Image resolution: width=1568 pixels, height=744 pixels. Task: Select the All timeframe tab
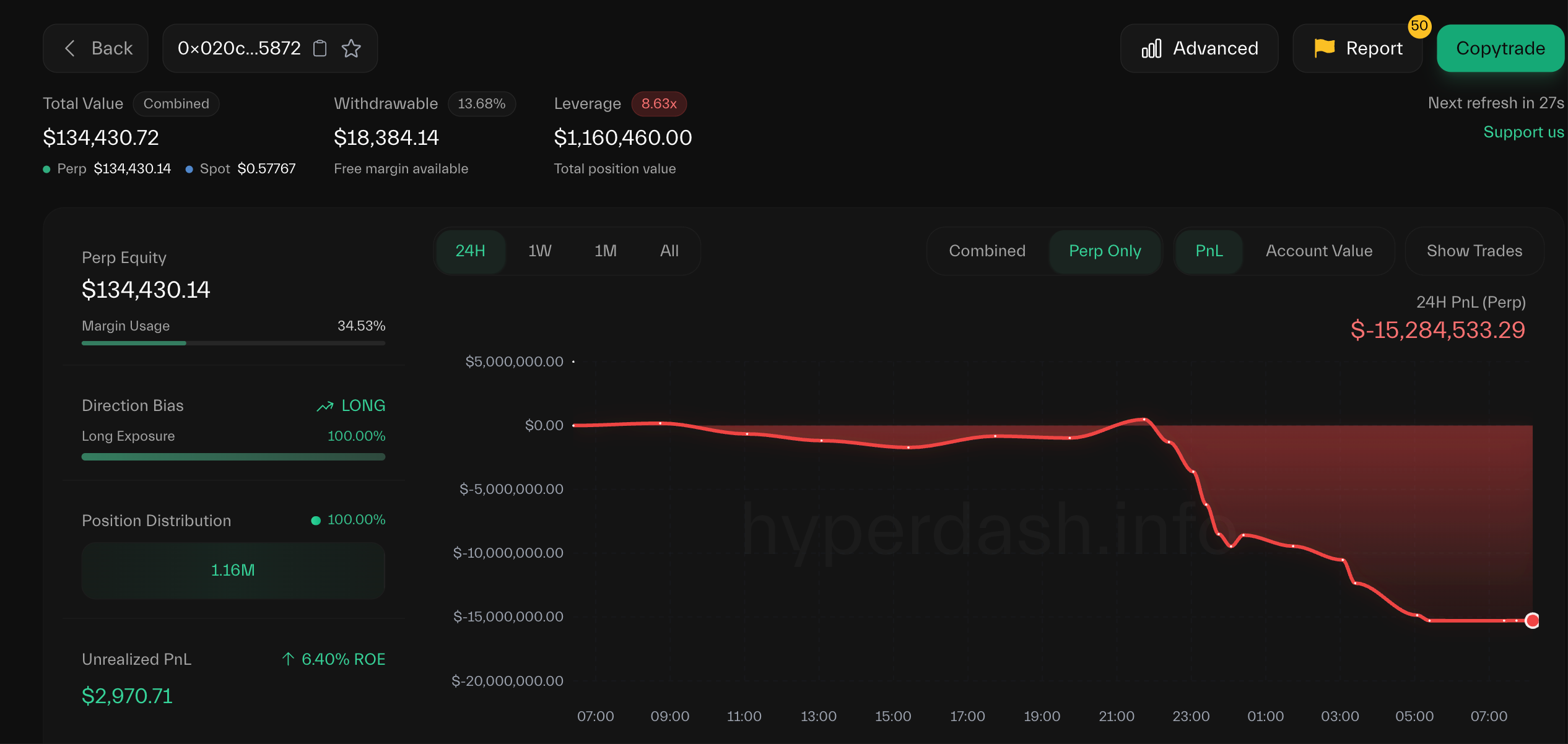669,251
